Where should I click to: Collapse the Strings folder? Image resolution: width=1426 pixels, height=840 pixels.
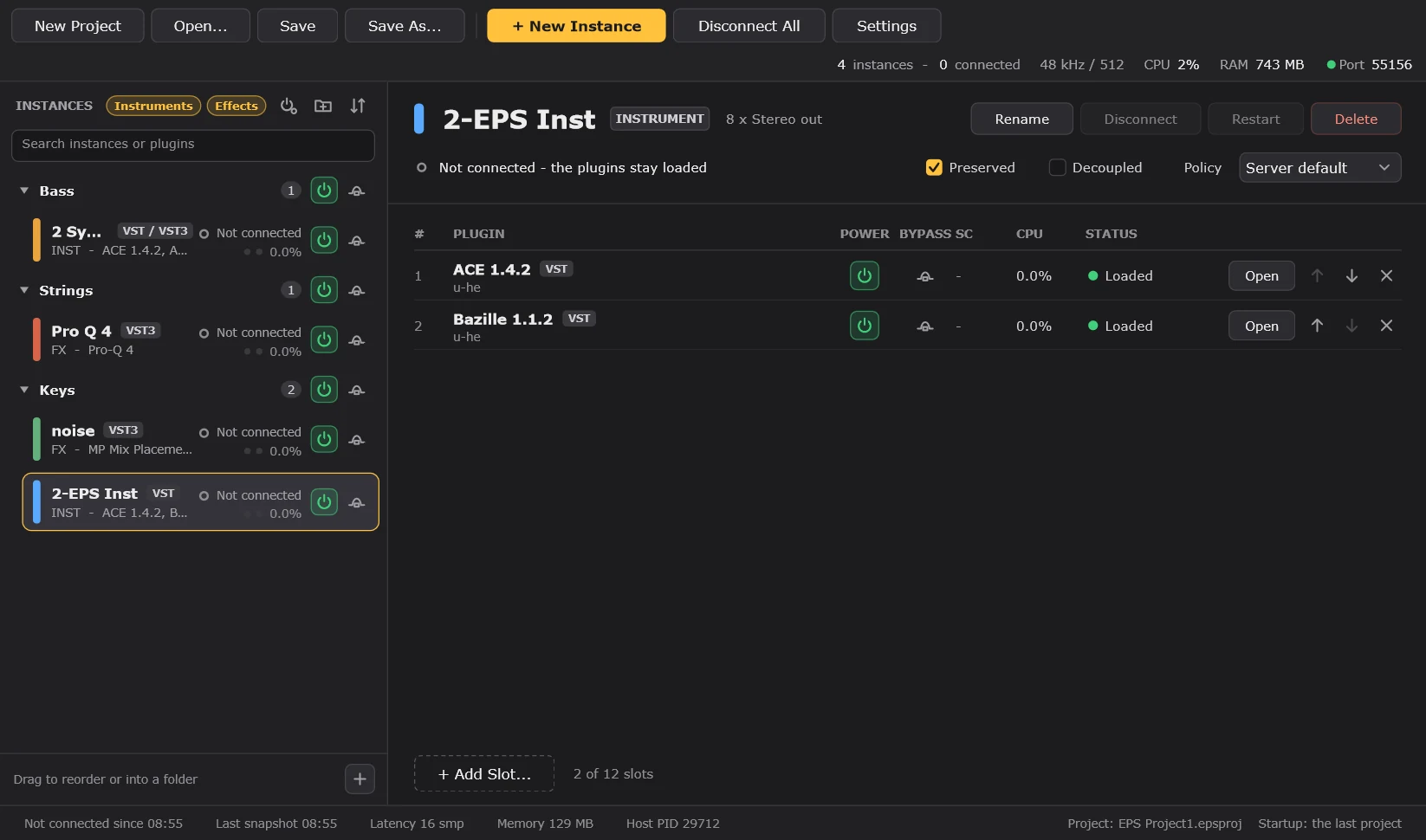[x=24, y=290]
